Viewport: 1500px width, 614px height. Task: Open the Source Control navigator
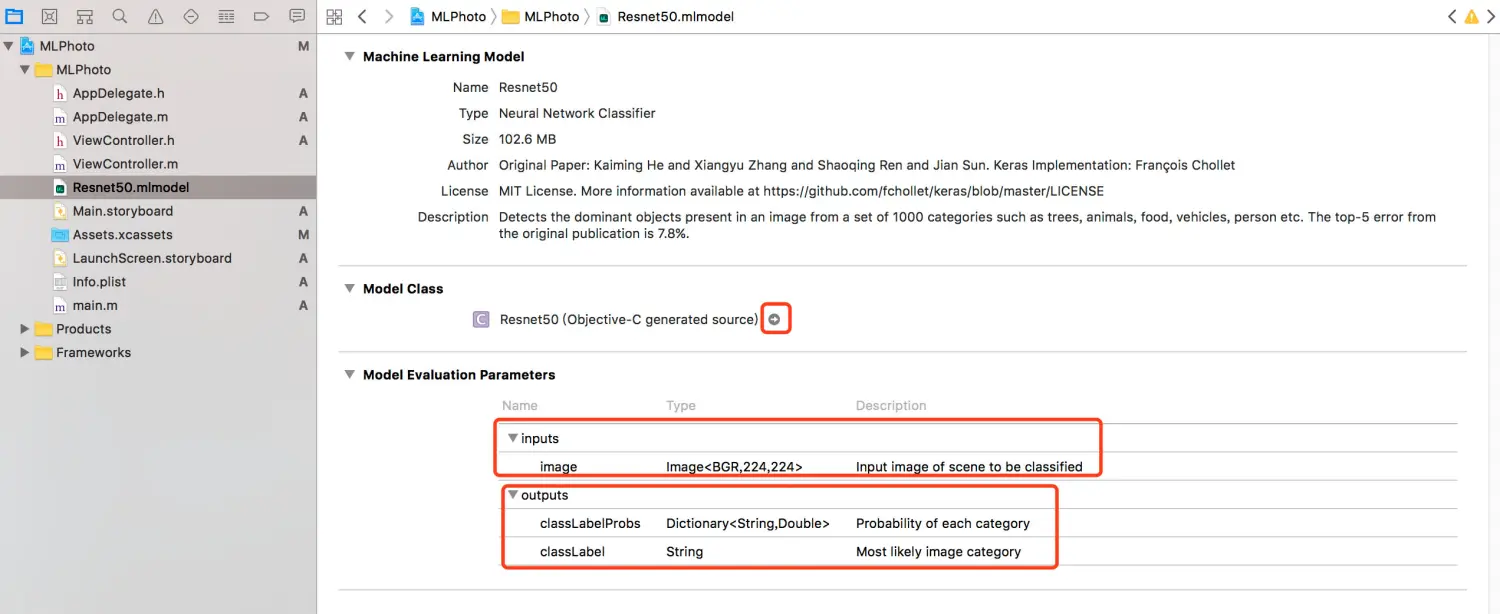click(x=49, y=16)
